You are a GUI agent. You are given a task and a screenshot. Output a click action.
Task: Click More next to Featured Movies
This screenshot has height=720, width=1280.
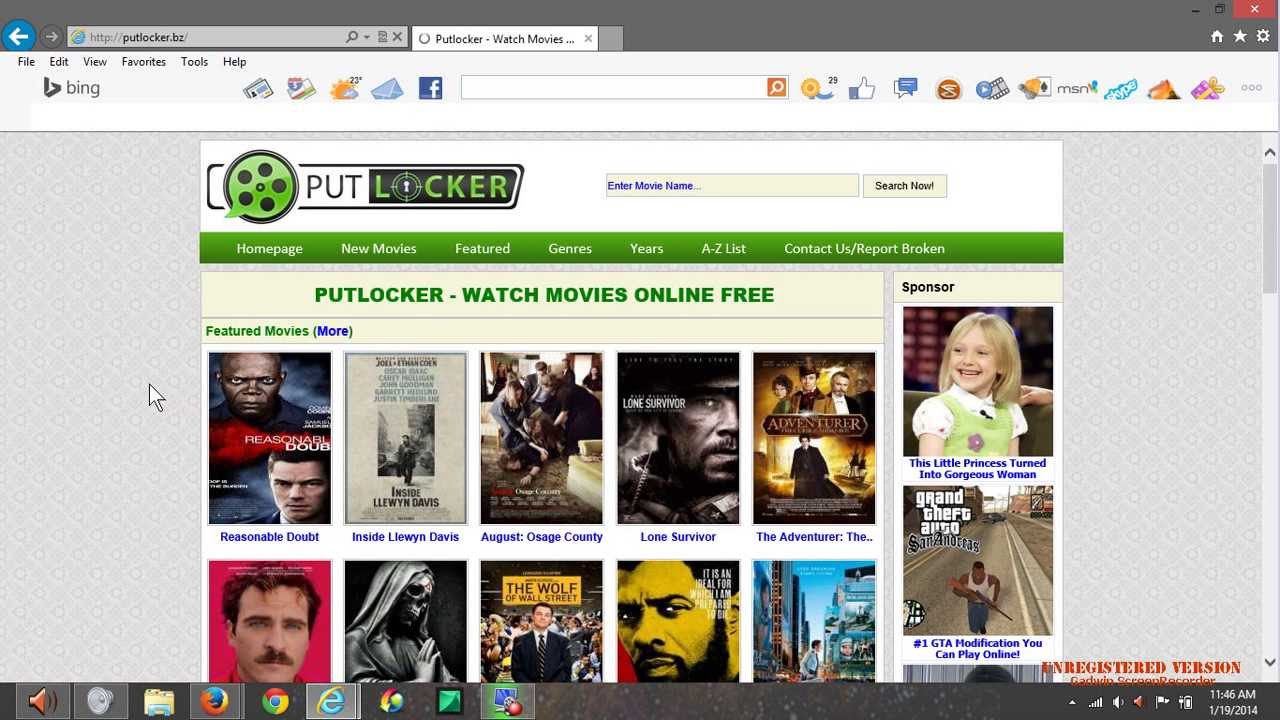point(333,331)
